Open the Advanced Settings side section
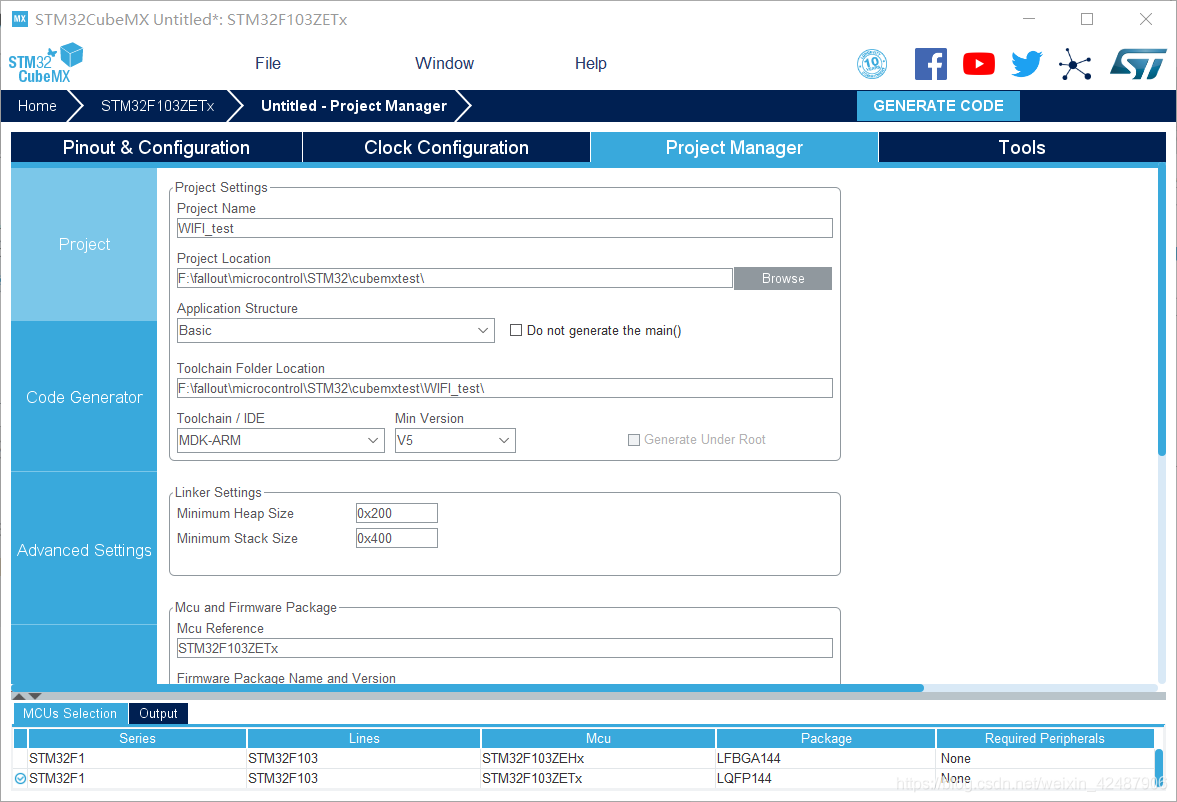1177x802 pixels. 84,550
